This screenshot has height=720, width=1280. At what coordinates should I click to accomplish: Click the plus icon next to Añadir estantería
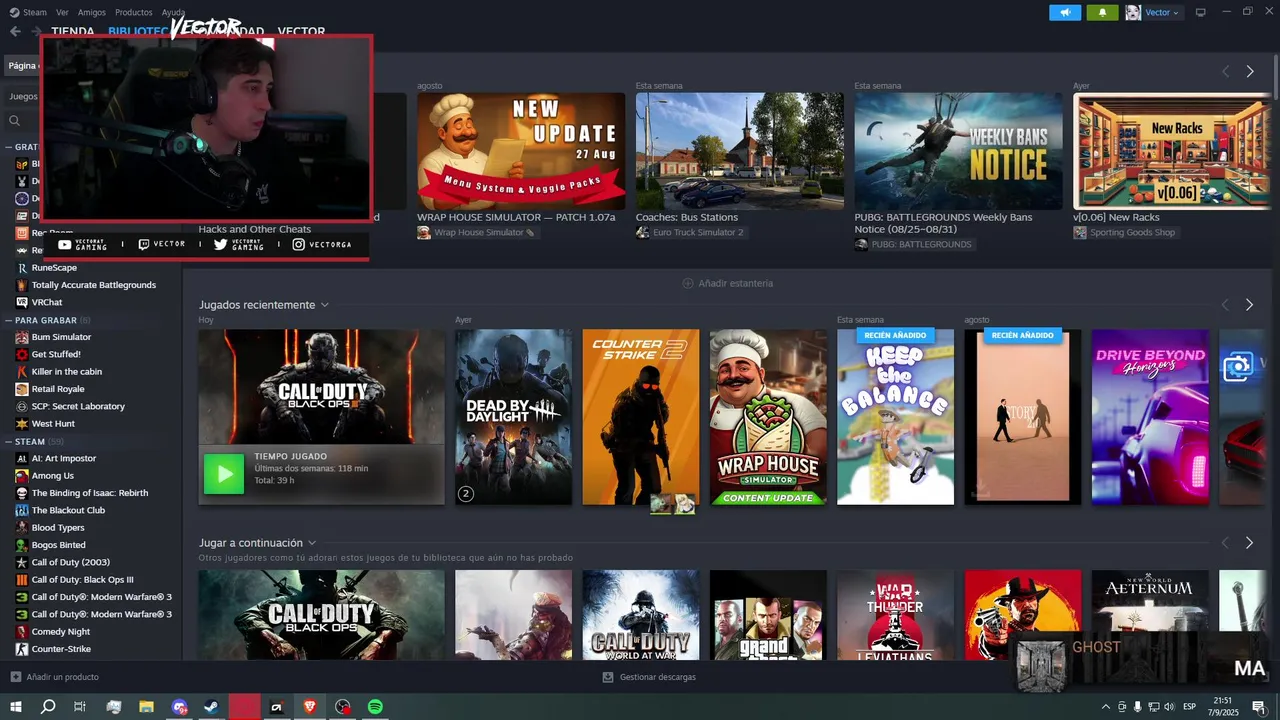(688, 283)
